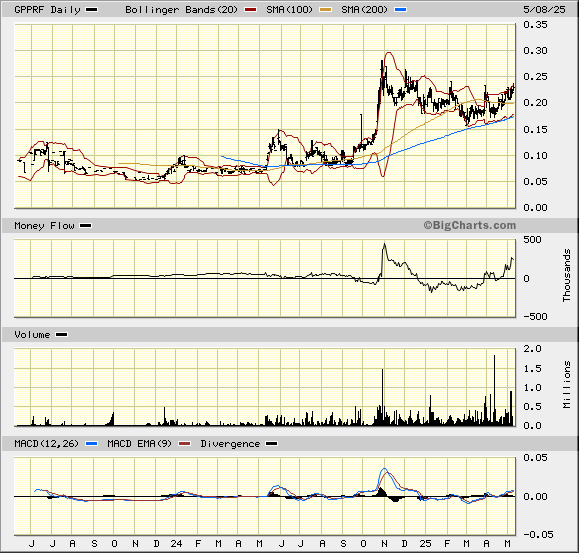Screen dimensions: 579x553
Task: Click the chart date '5/08/25'
Action: (x=544, y=10)
